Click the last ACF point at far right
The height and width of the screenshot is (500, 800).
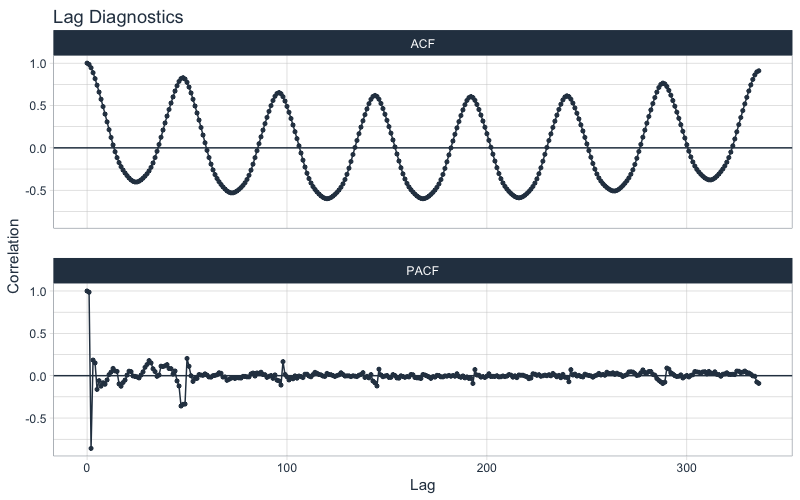[759, 71]
